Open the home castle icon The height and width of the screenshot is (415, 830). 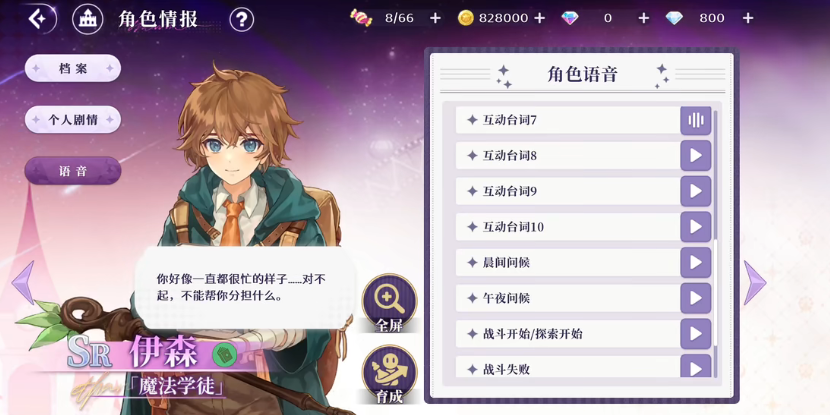coord(87,20)
